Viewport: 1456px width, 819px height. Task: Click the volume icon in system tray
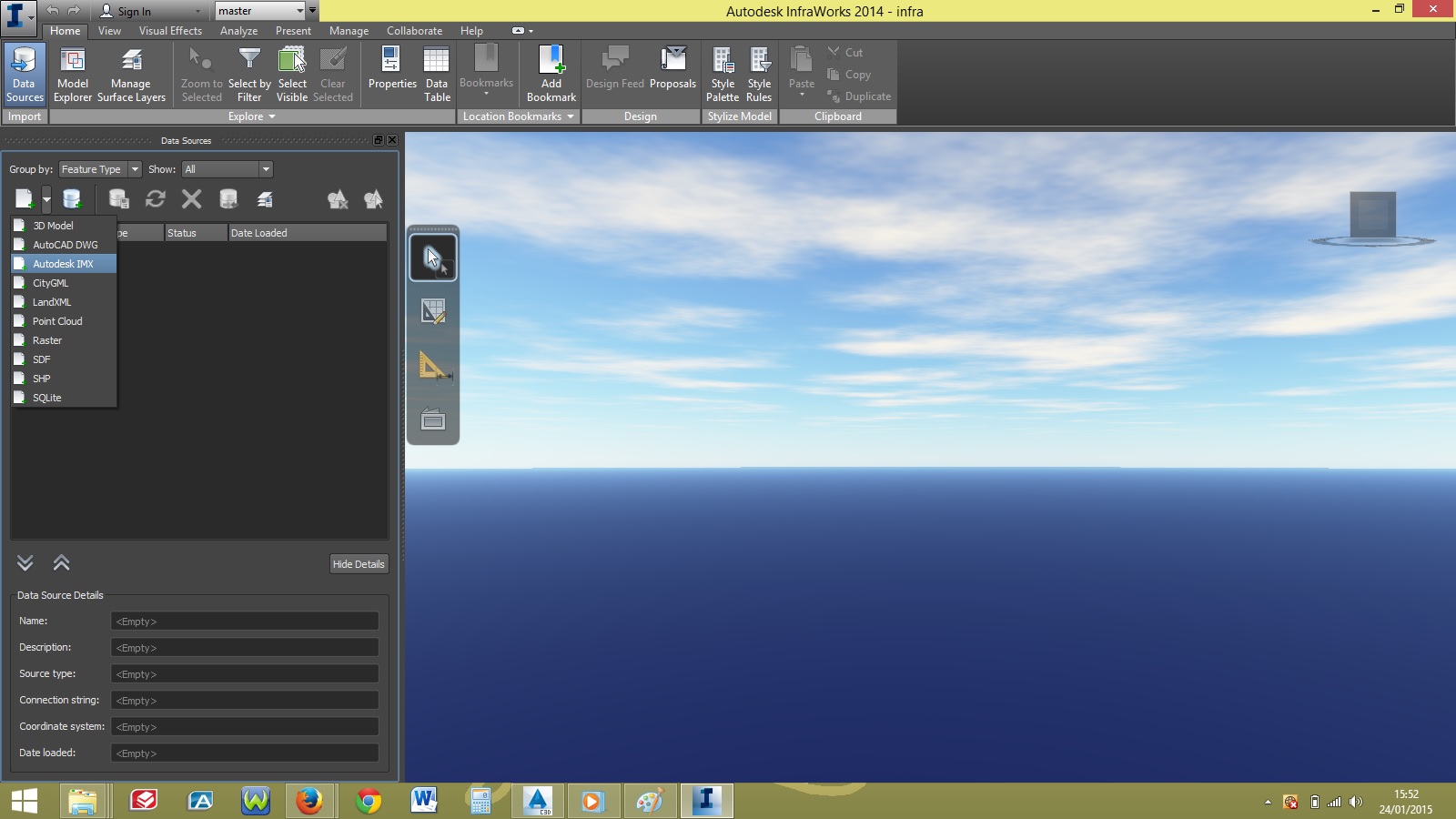tap(1356, 802)
